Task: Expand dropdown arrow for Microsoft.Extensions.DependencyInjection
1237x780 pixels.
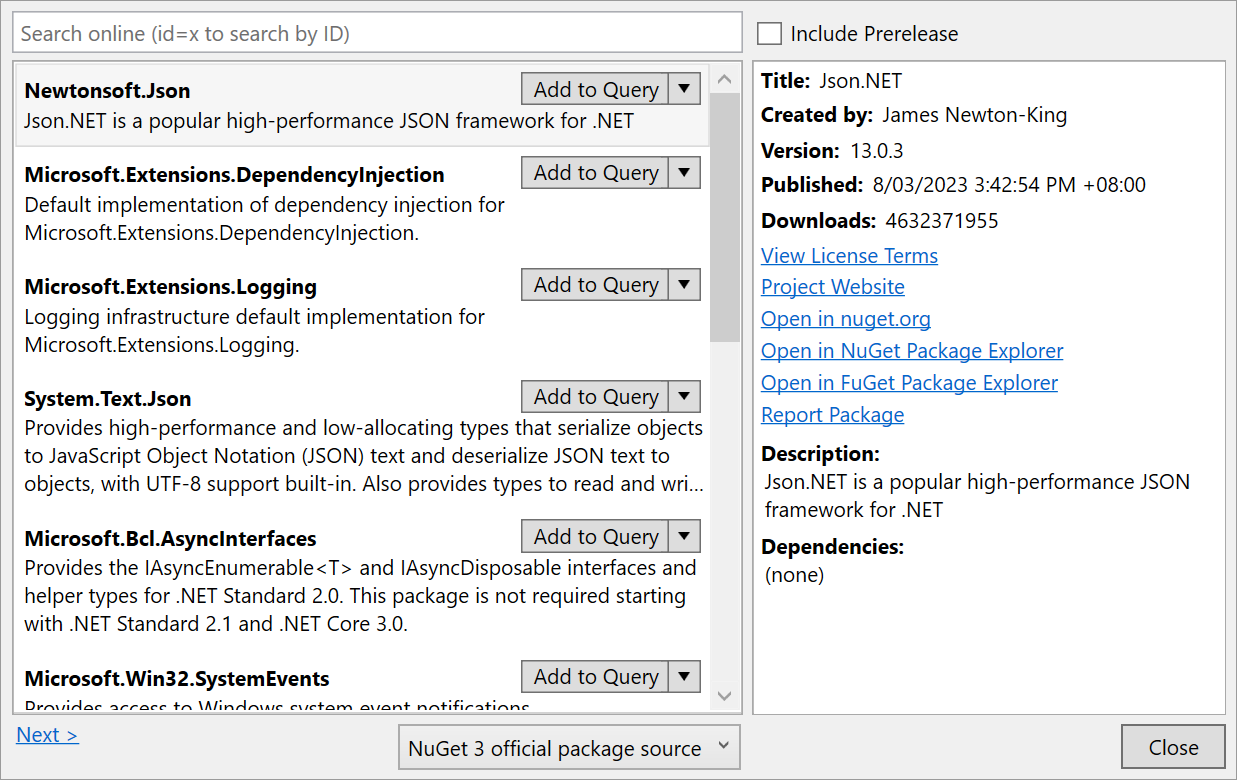Action: pos(684,172)
